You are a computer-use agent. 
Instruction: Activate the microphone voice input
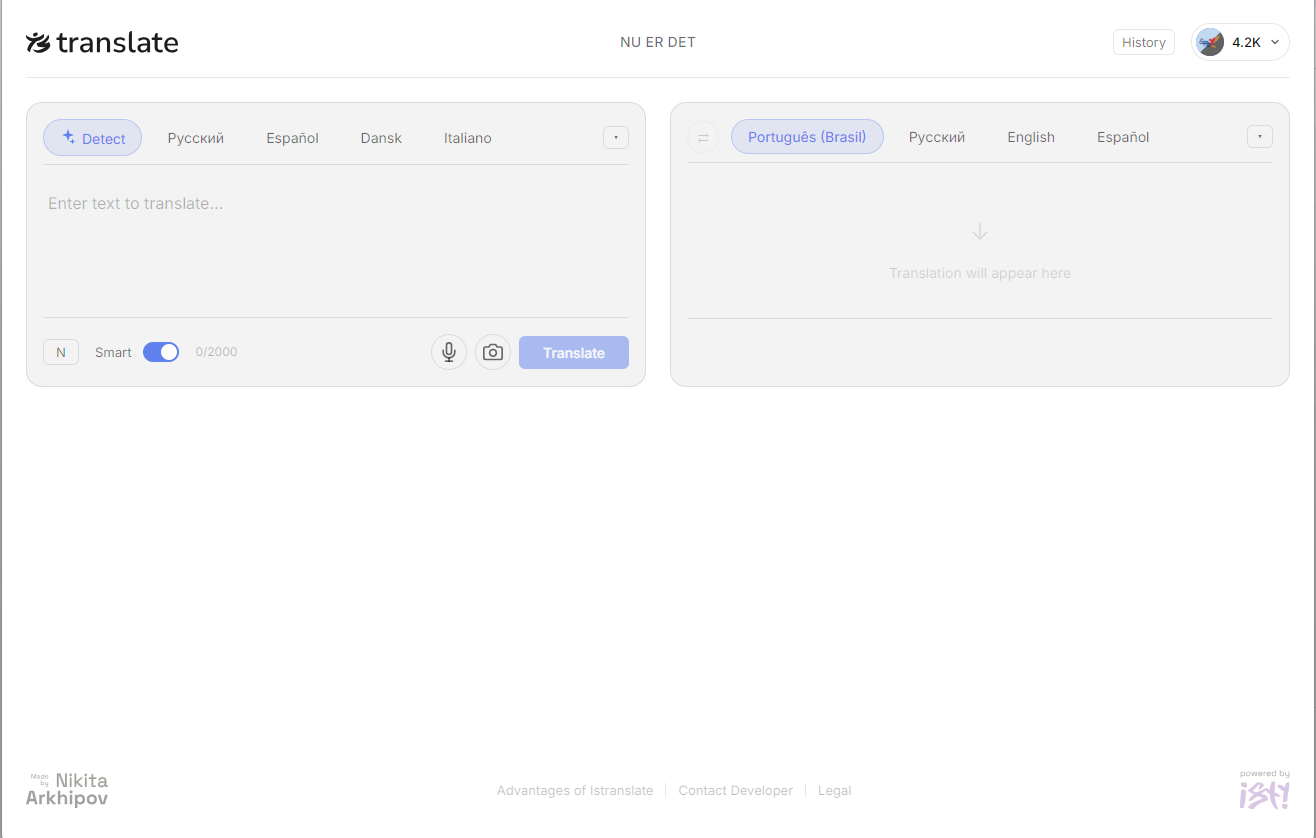pos(448,352)
